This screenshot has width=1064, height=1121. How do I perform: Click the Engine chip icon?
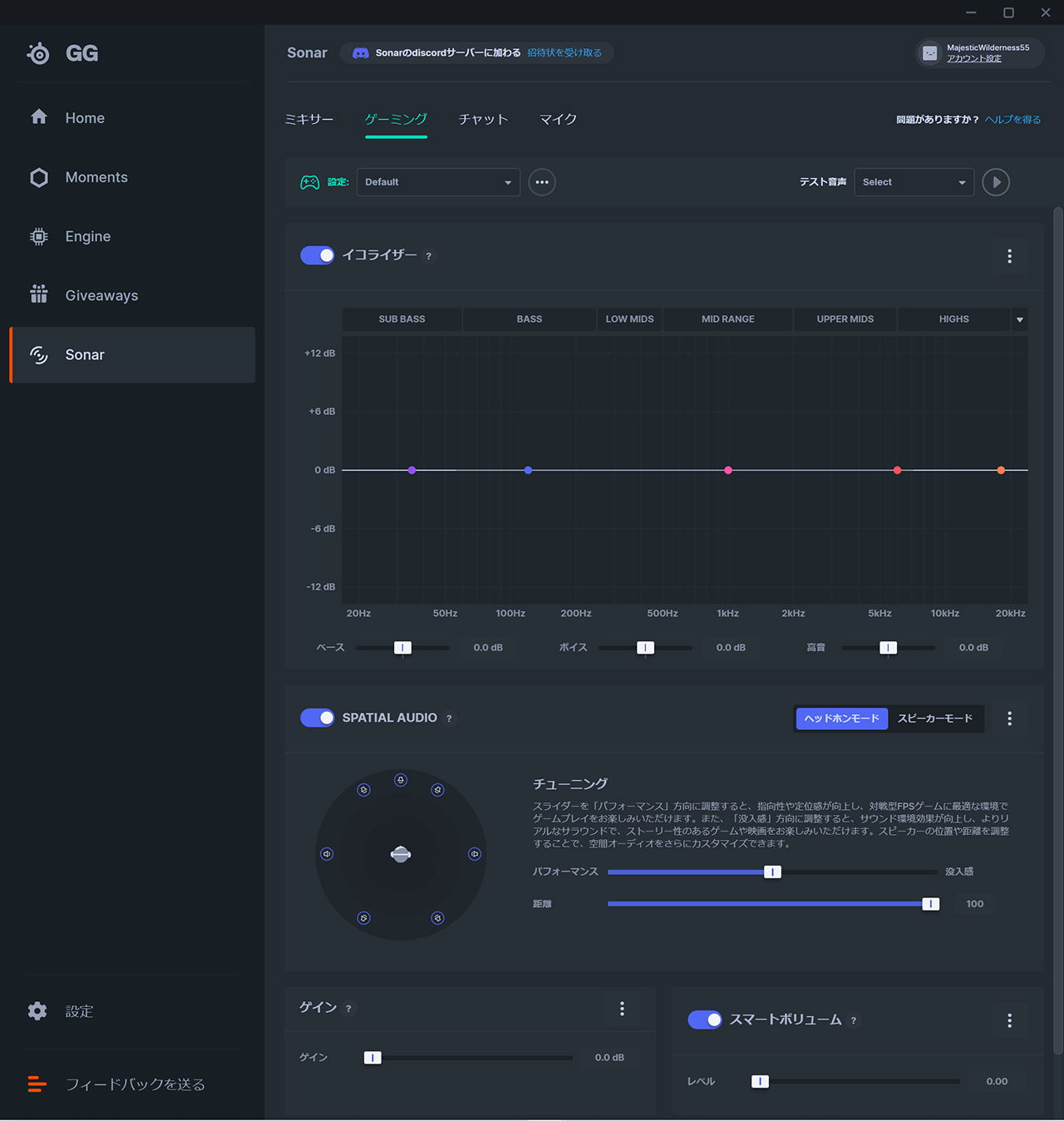(39, 236)
